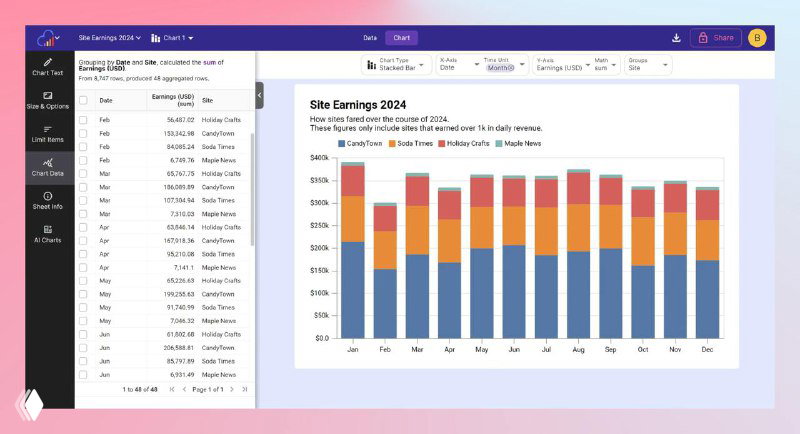Click the Share button

(x=716, y=38)
